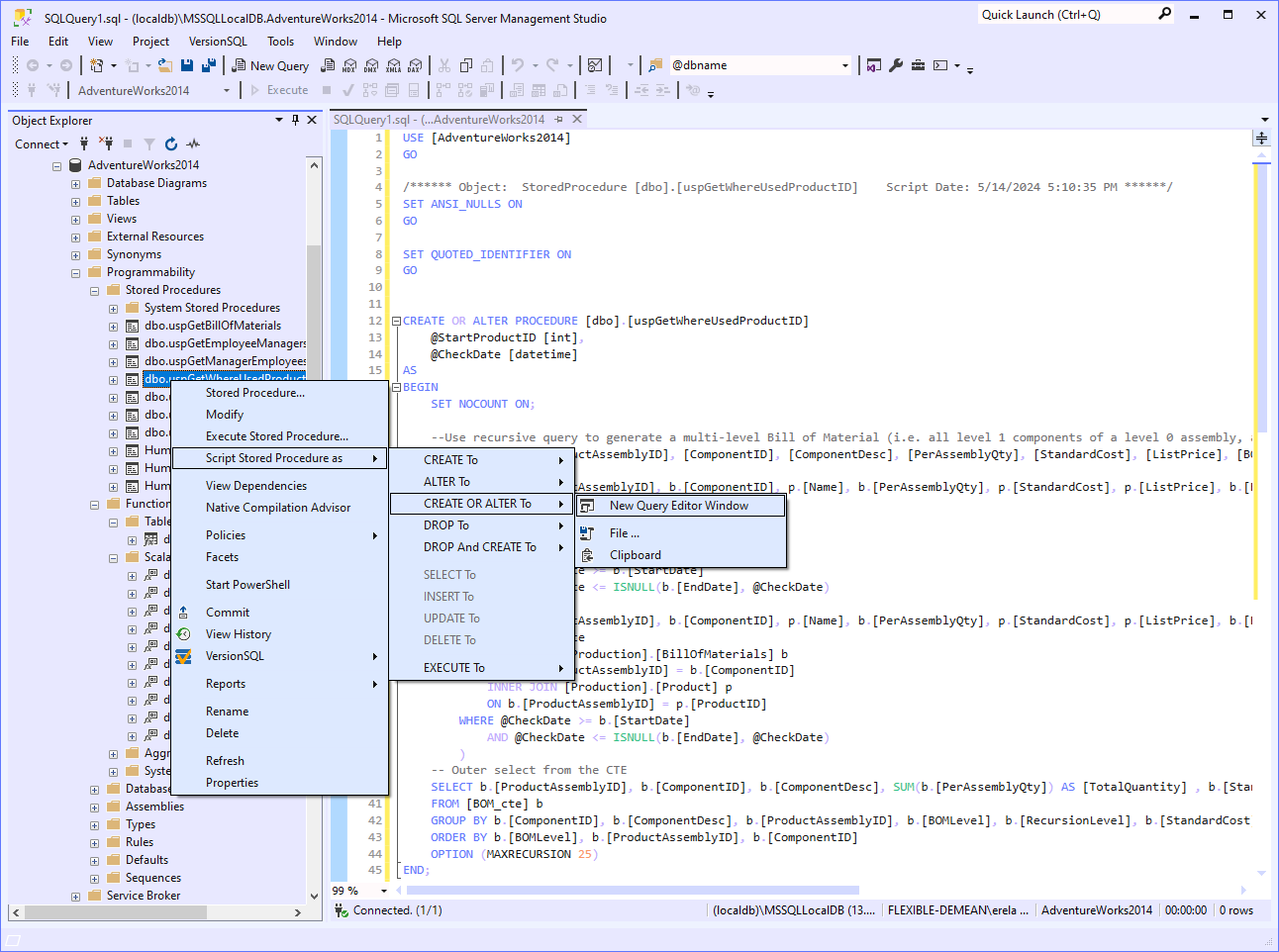This screenshot has width=1279, height=952.
Task: Open the Tools menu
Action: 280,42
